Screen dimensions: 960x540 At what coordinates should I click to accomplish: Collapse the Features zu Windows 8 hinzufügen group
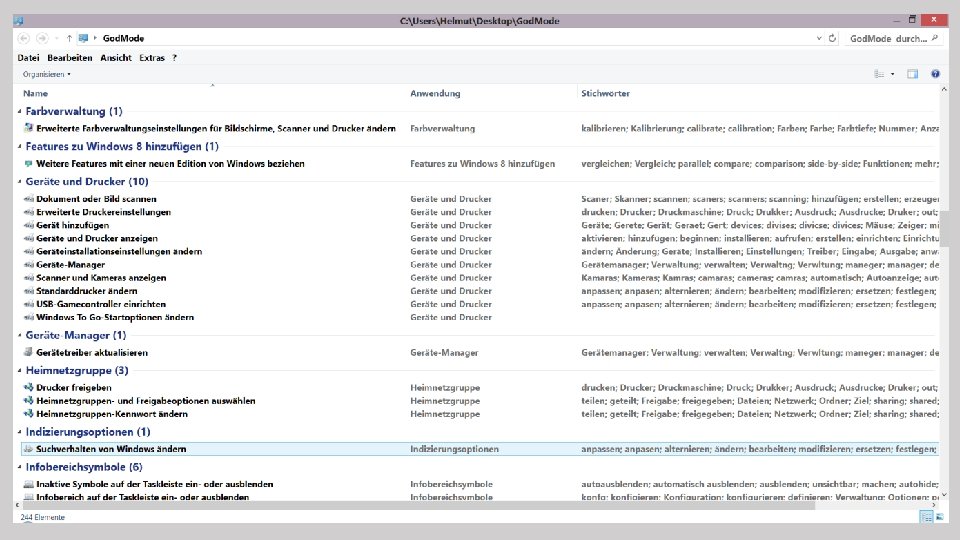pyautogui.click(x=20, y=146)
